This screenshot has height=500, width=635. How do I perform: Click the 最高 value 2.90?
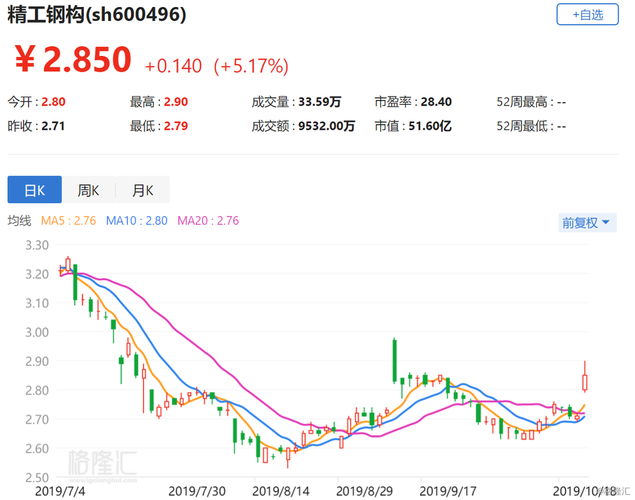point(176,102)
